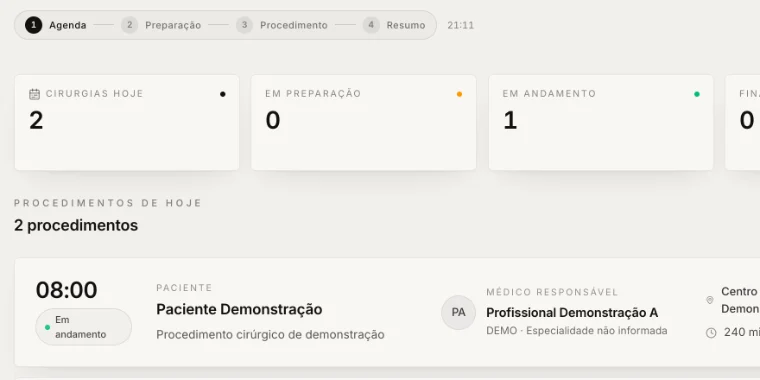This screenshot has width=760, height=380.
Task: Click the Procedimentos de Hoje heading
Action: [x=108, y=203]
